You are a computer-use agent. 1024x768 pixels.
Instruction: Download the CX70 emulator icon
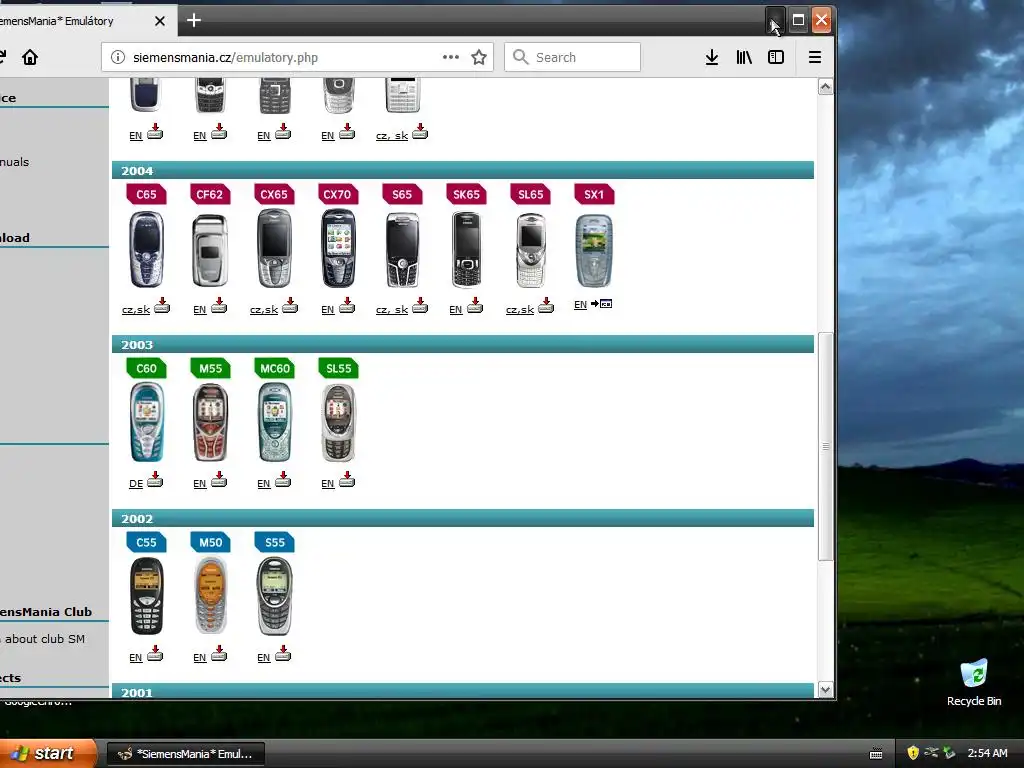347,305
